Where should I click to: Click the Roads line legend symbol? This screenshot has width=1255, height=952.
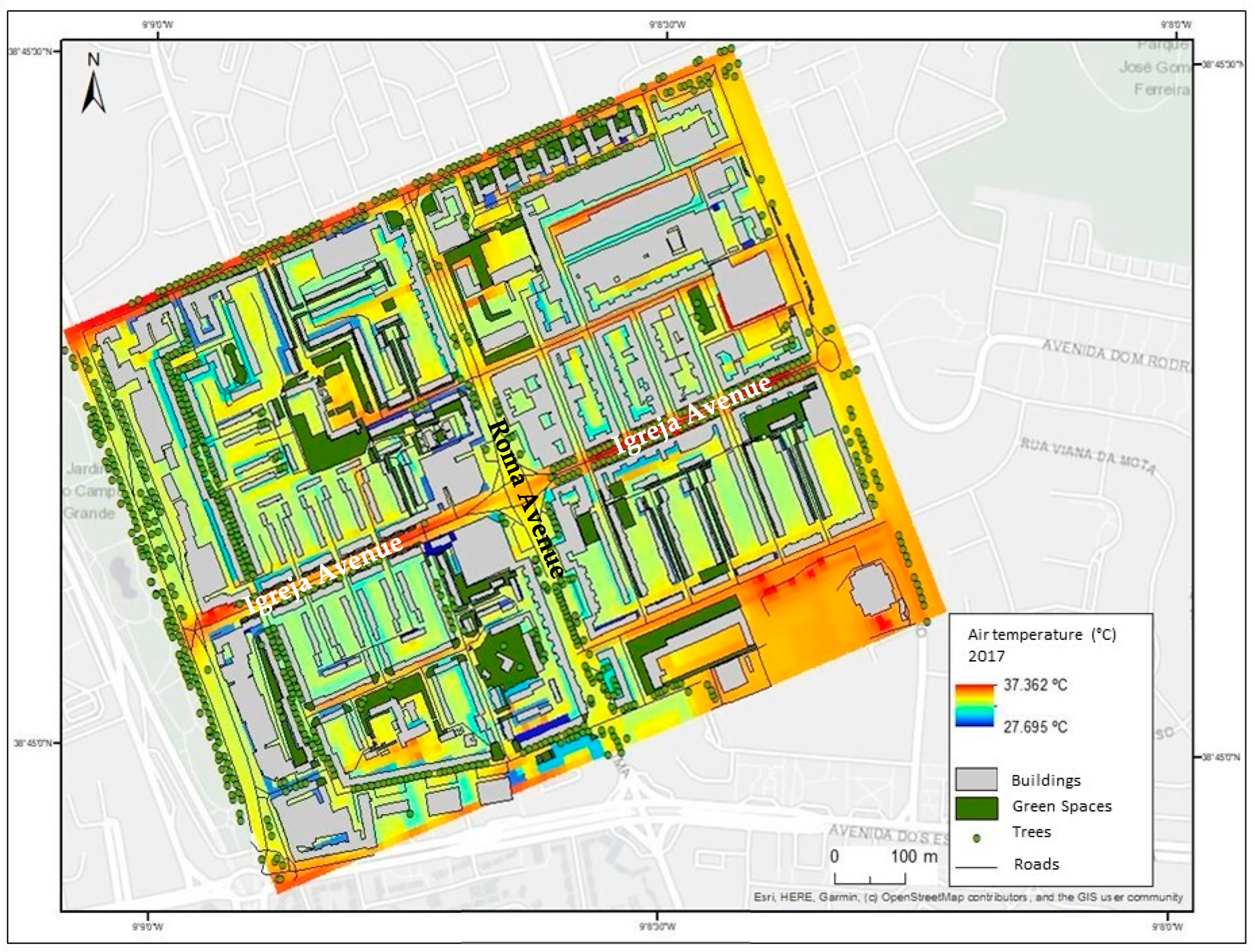[x=976, y=867]
